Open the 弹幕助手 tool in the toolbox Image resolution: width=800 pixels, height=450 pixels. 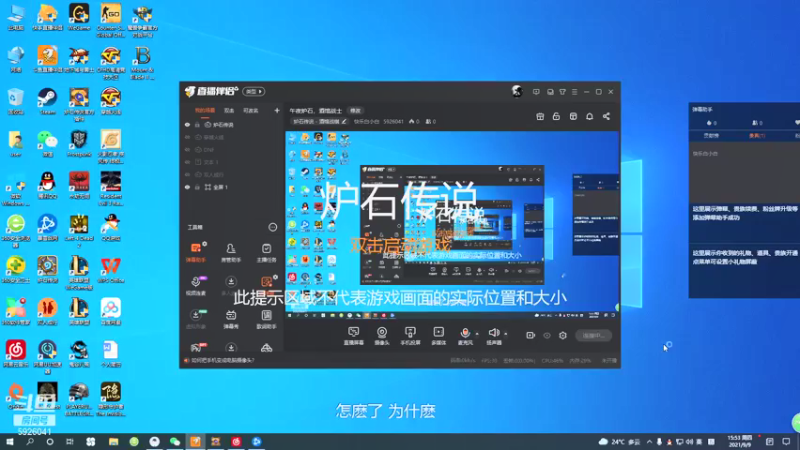196,252
